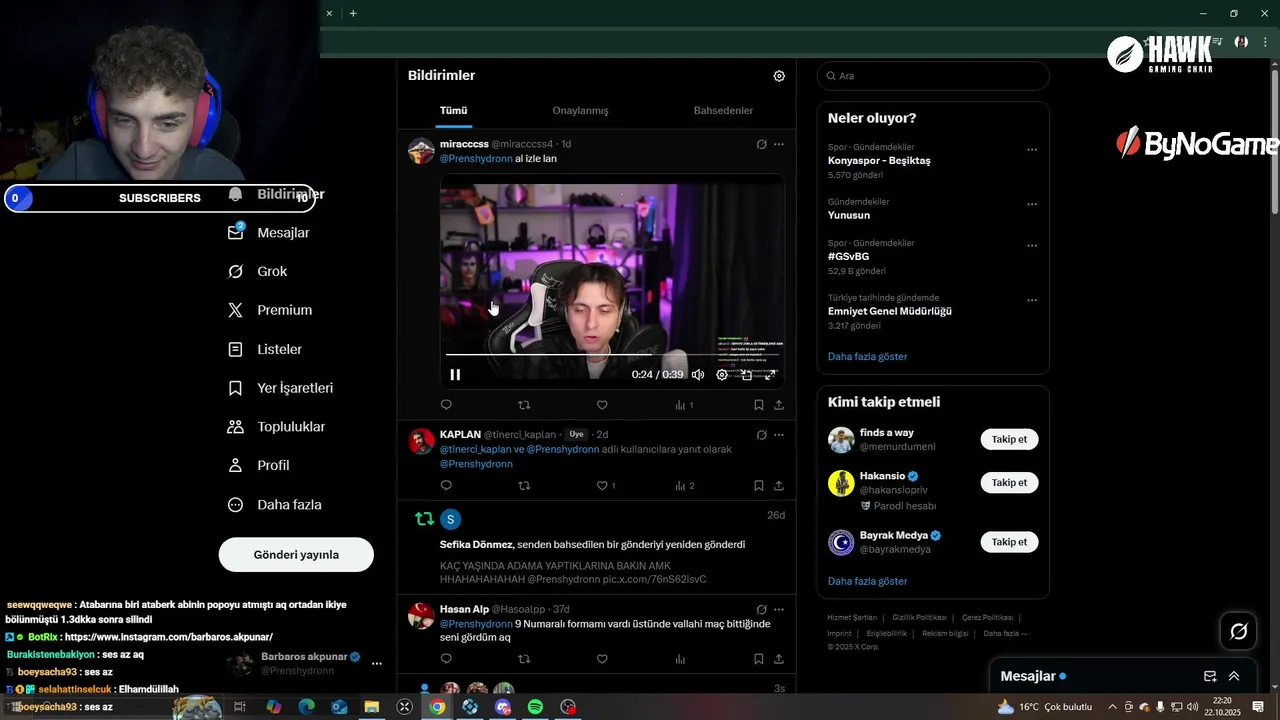Open Mesajlar in the left sidebar
This screenshot has width=1280, height=720.
tap(269, 233)
